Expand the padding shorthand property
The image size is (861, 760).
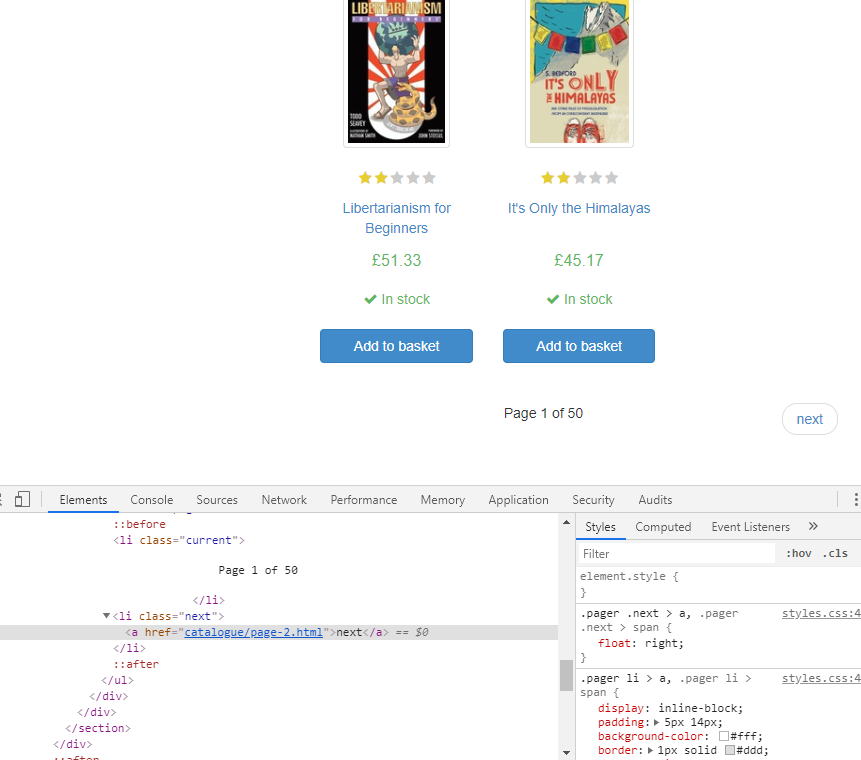pos(655,722)
